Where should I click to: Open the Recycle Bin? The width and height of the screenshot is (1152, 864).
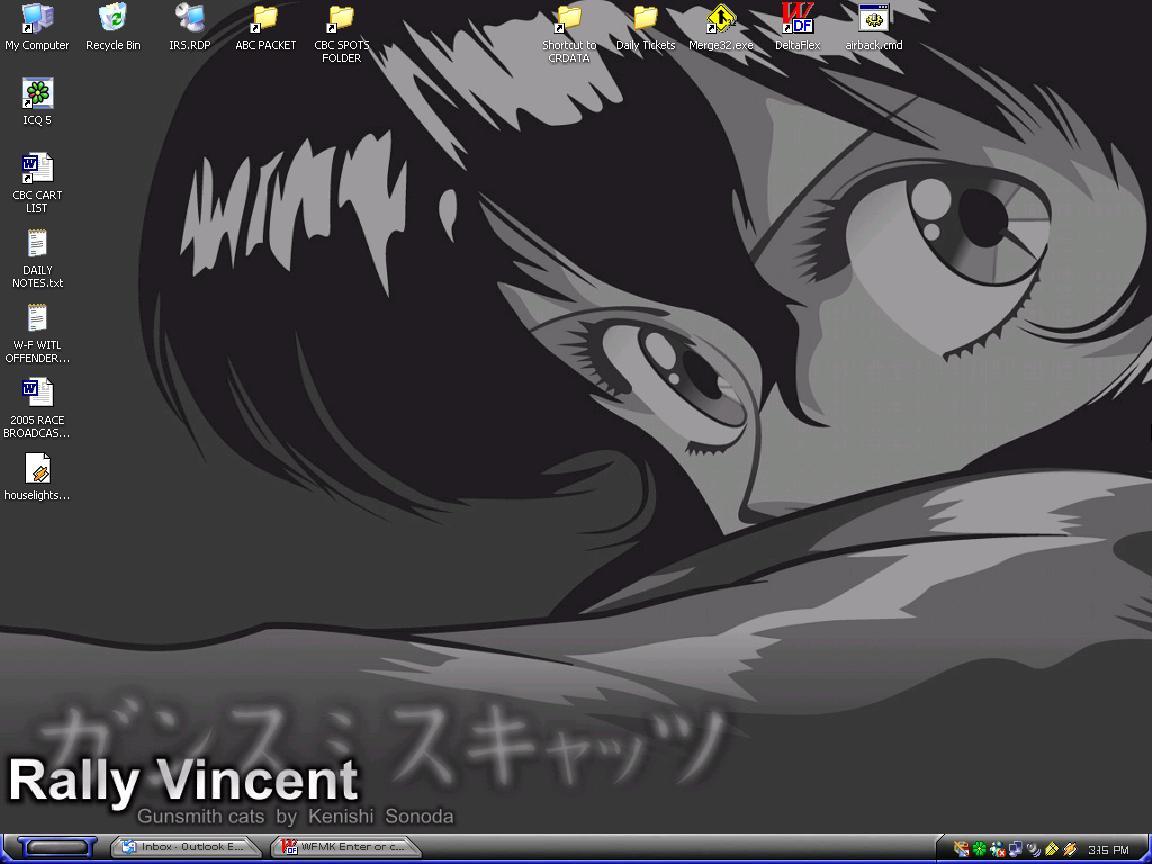pos(113,18)
